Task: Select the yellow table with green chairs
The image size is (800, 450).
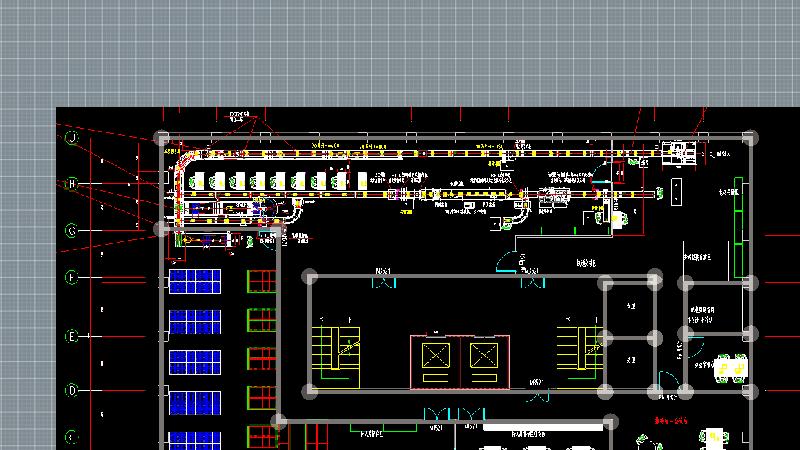Action: click(x=730, y=368)
